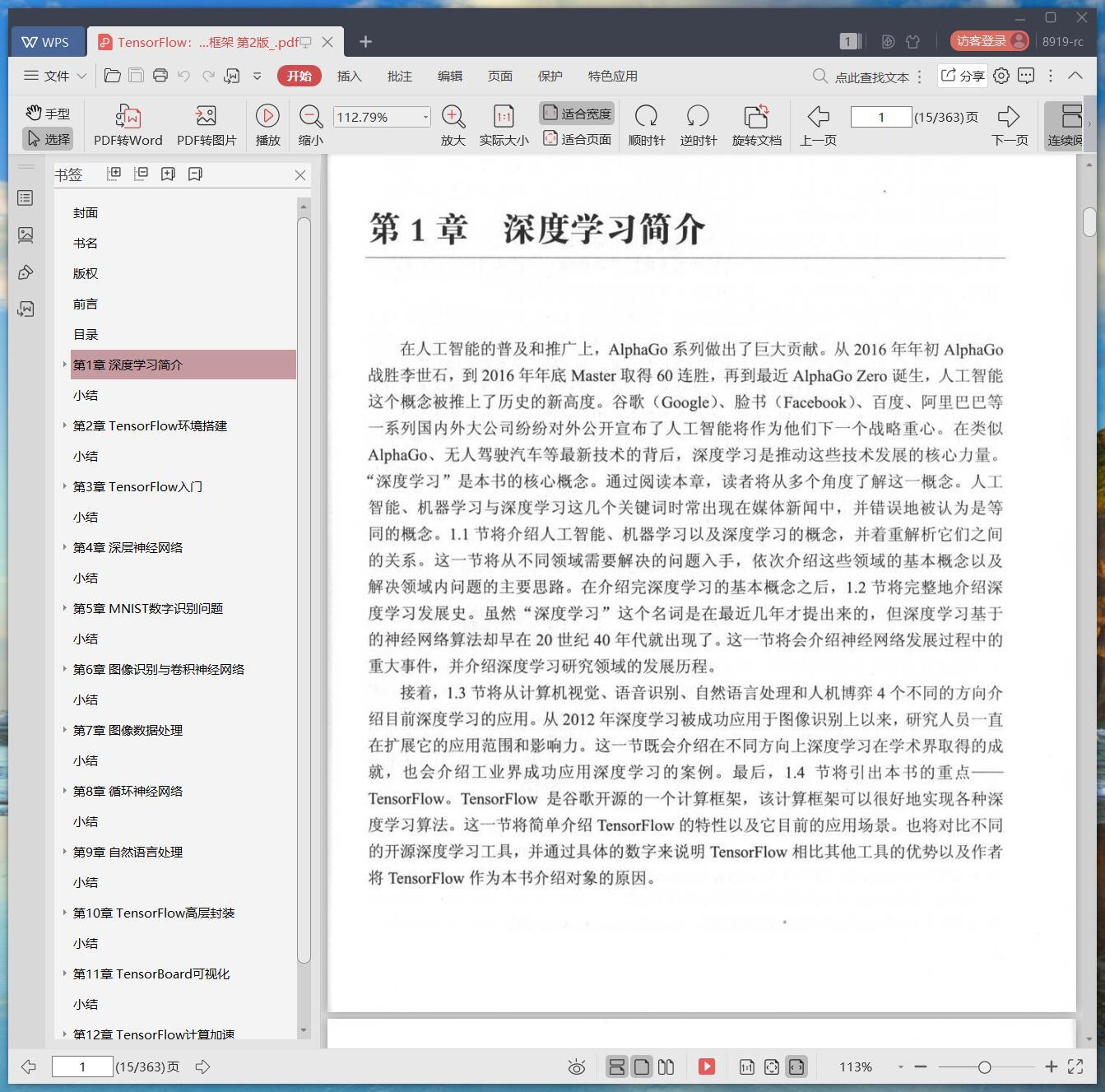1105x1092 pixels.
Task: Open the settings gear icon
Action: point(1001,76)
